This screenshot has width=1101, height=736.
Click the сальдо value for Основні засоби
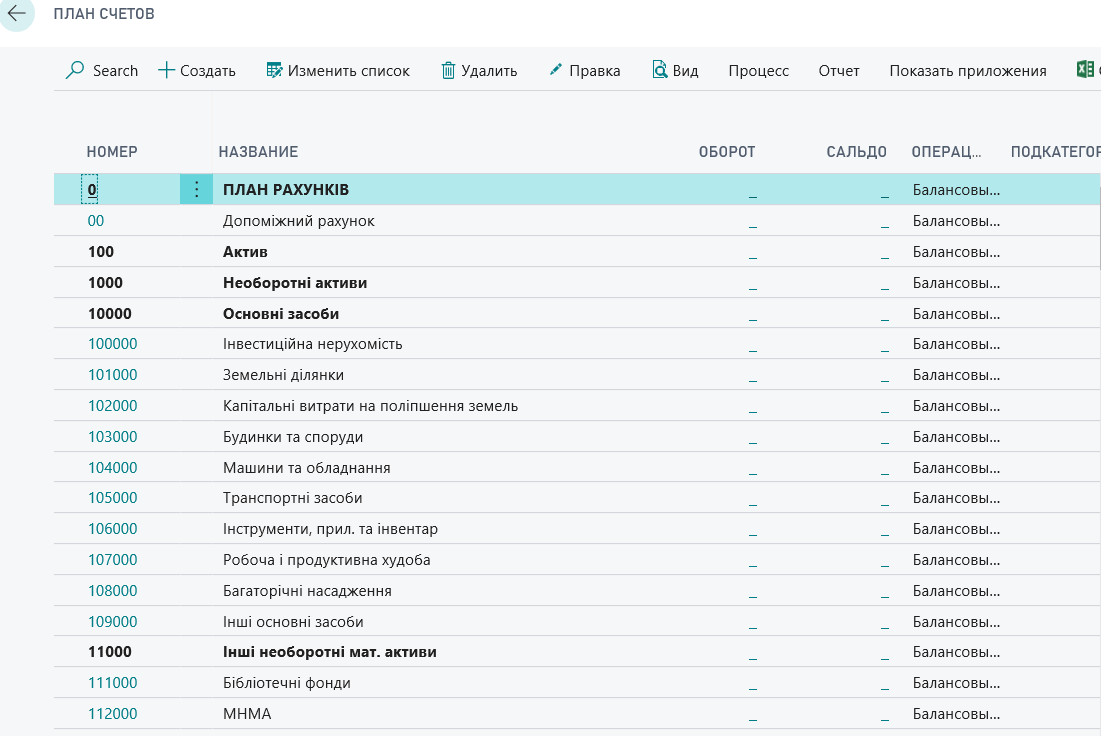pyautogui.click(x=884, y=315)
